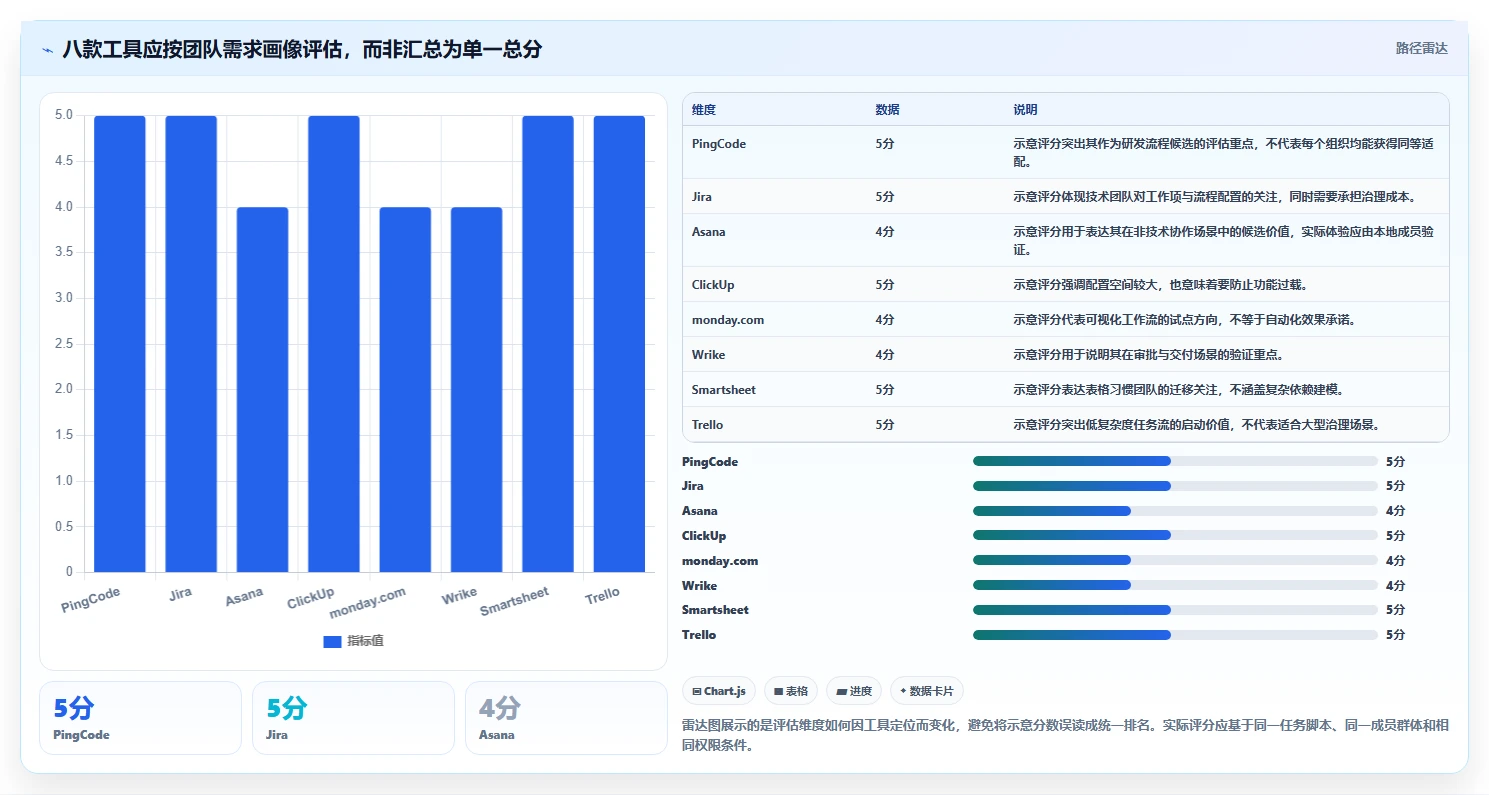
Task: Click the Trello row description text
Action: click(x=1197, y=425)
